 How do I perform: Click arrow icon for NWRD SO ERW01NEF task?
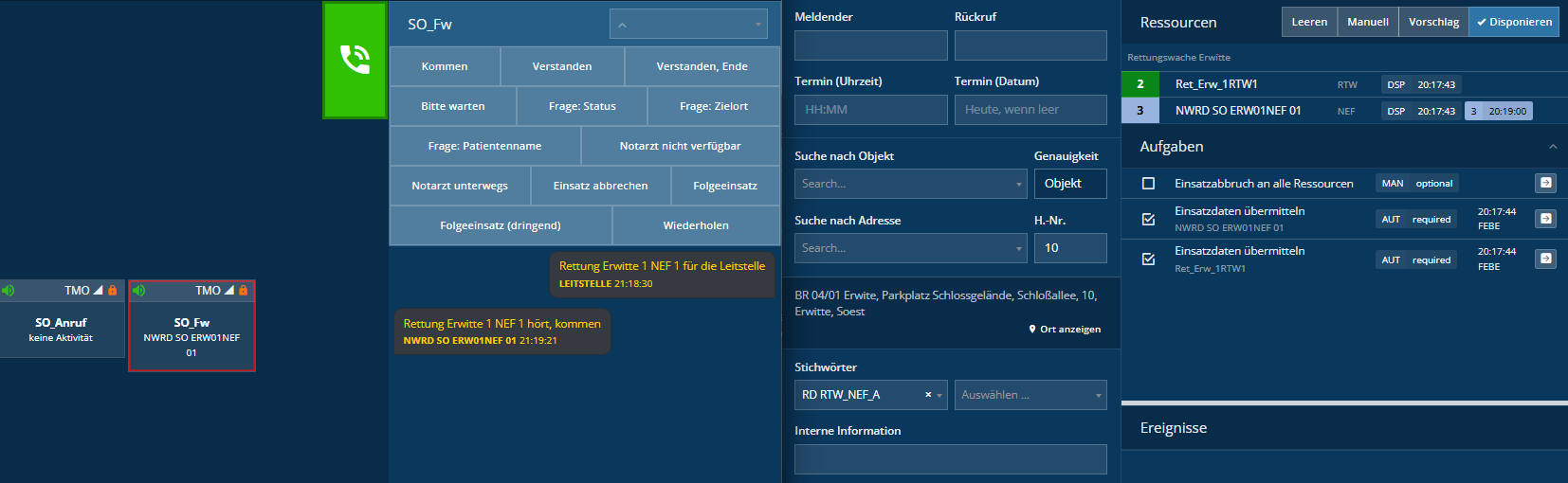click(1545, 219)
